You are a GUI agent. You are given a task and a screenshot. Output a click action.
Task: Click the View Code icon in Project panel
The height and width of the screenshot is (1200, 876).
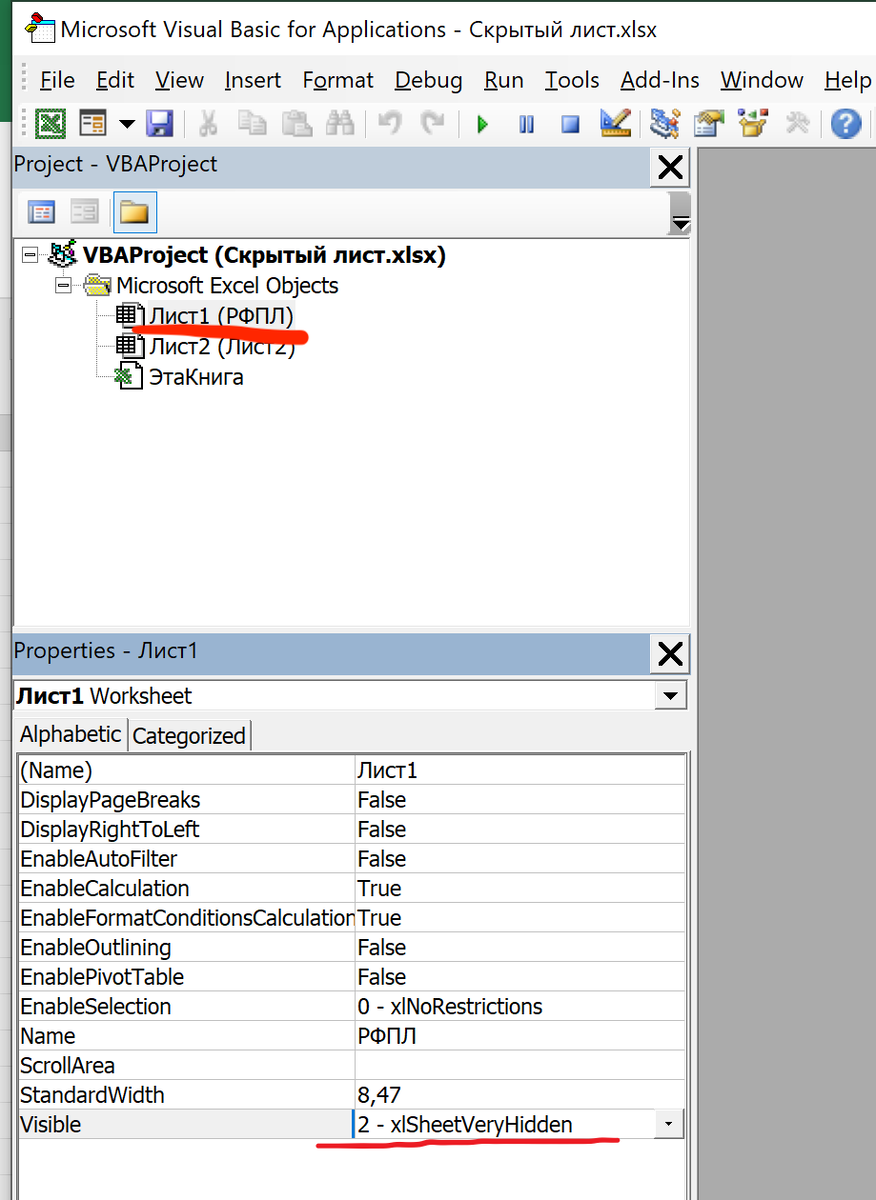pyautogui.click(x=41, y=212)
